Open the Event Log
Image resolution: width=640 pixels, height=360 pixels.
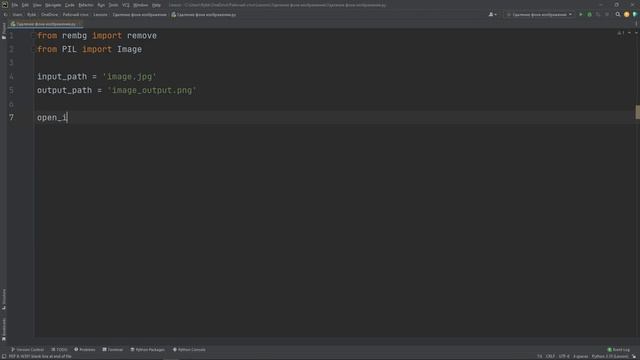coord(619,350)
